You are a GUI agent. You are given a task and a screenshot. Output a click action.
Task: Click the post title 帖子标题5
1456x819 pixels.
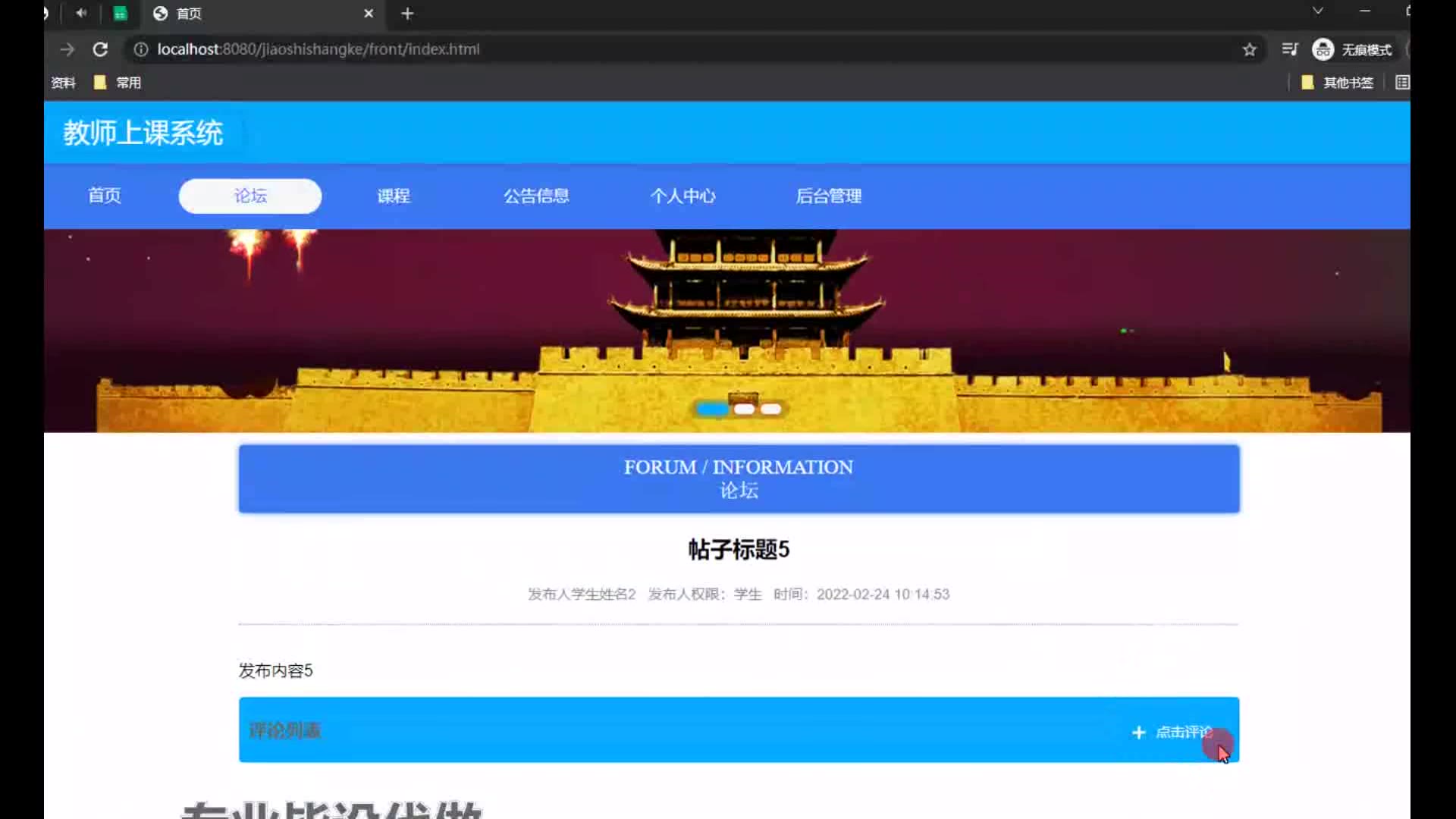[739, 549]
